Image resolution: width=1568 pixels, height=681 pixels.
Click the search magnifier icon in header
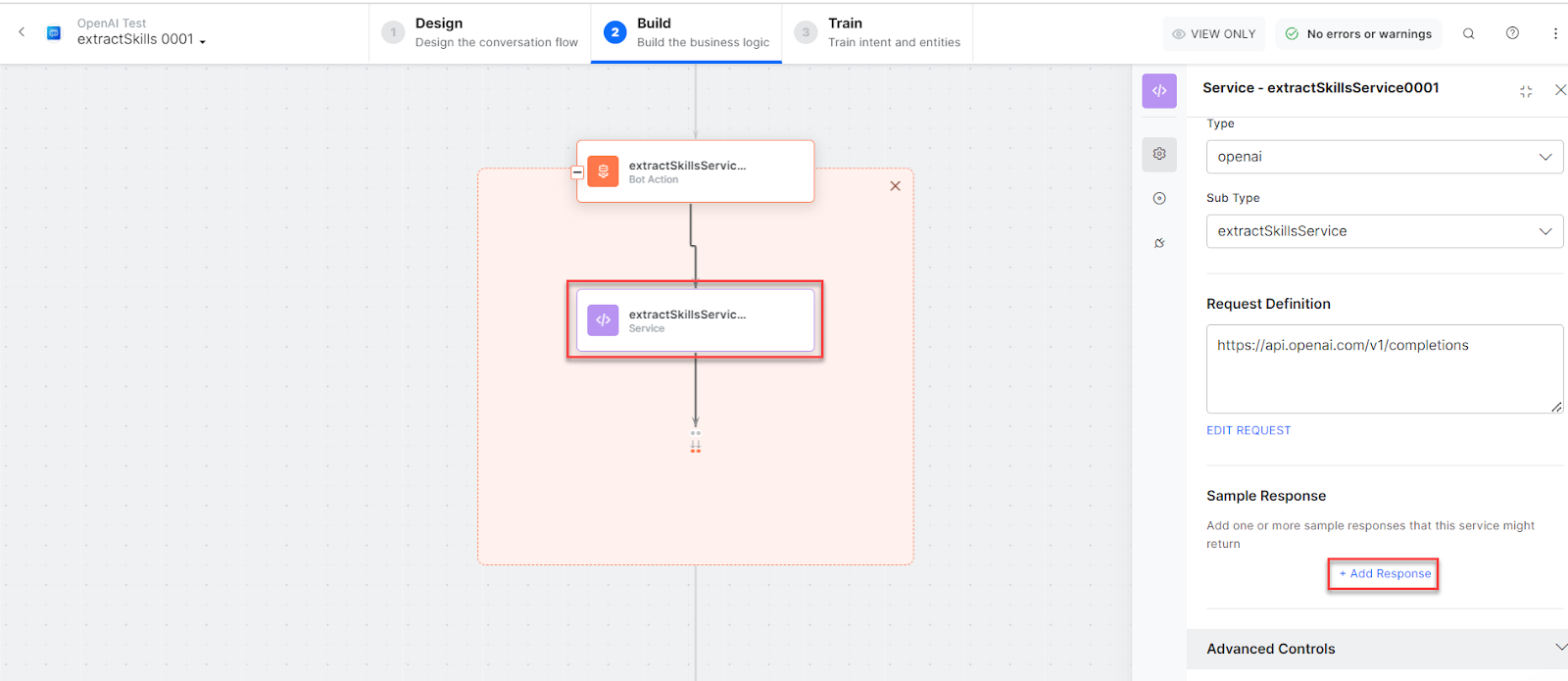coord(1468,33)
